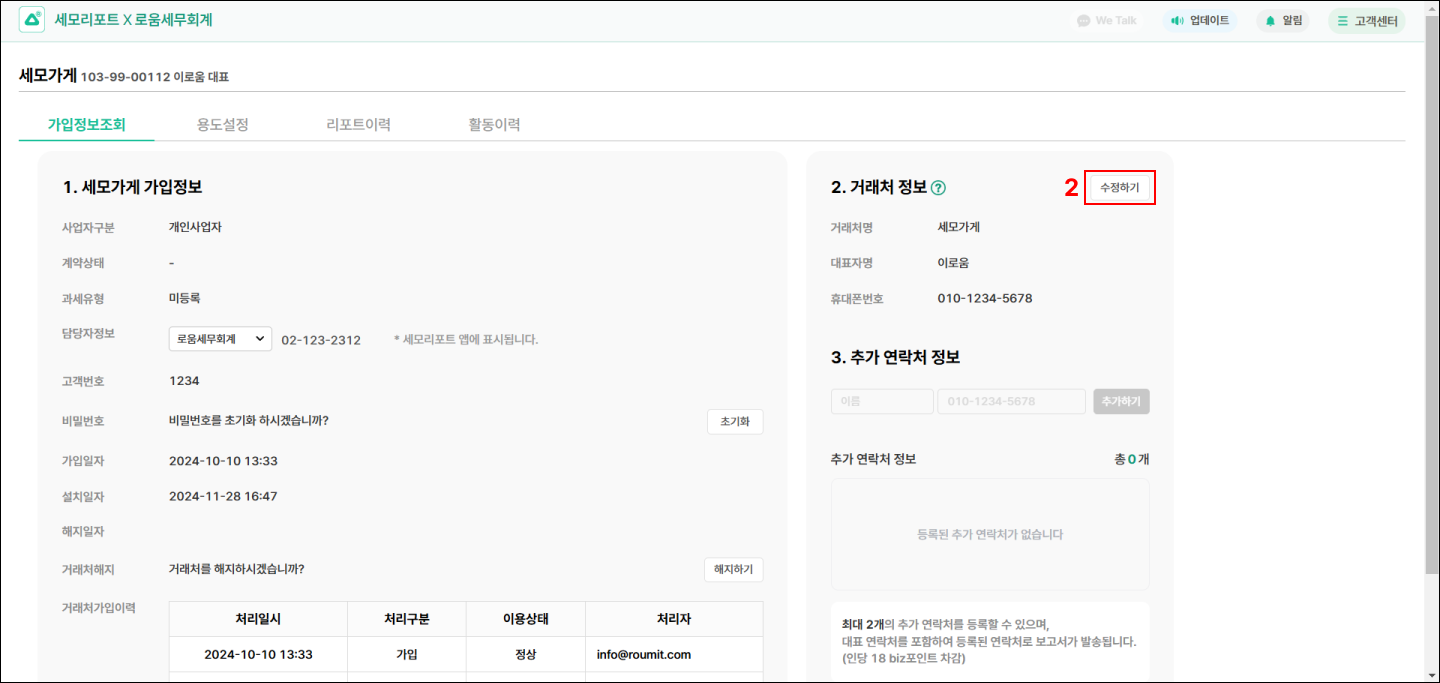This screenshot has width=1440, height=683.
Task: Go to the 활동이력 tab
Action: point(494,125)
